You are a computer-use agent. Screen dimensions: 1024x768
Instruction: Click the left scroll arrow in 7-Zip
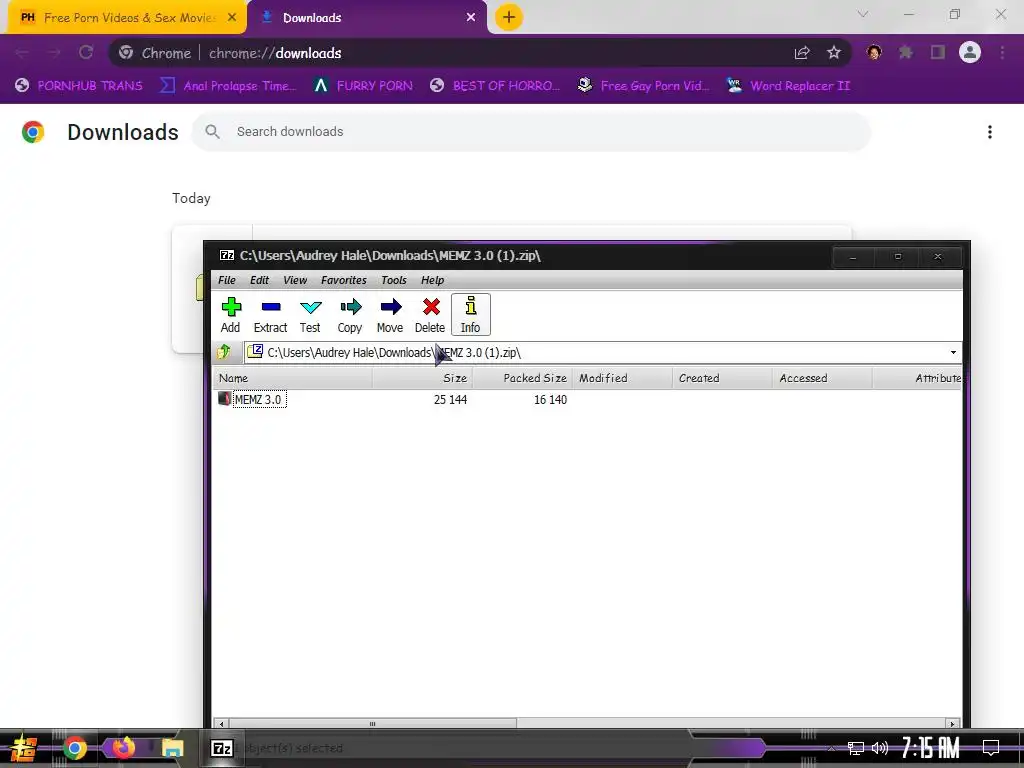[221, 724]
